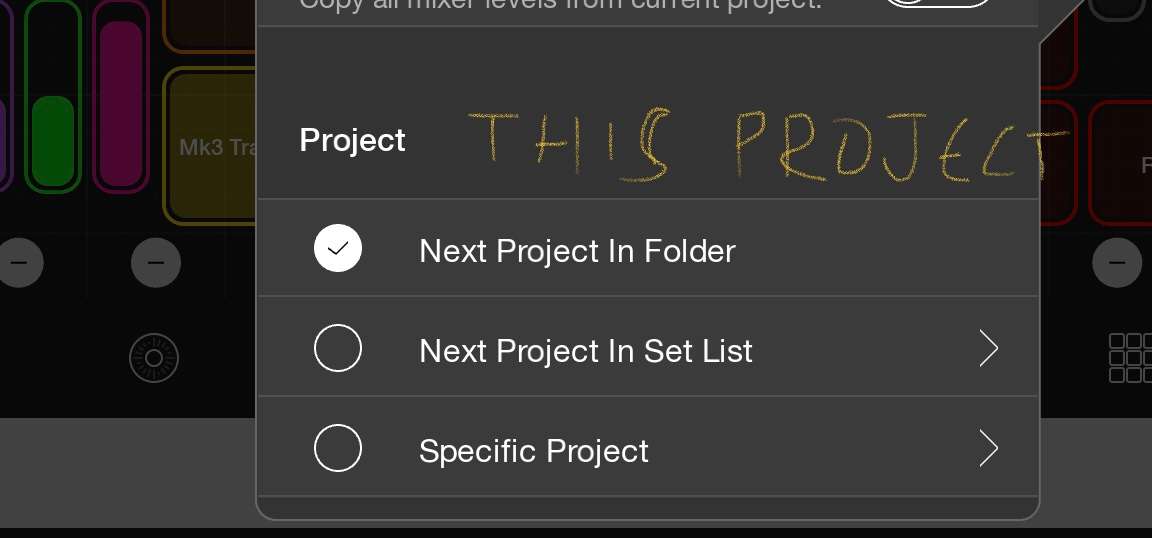Open the pad grid icon
The width and height of the screenshot is (1152, 538).
coord(1130,357)
